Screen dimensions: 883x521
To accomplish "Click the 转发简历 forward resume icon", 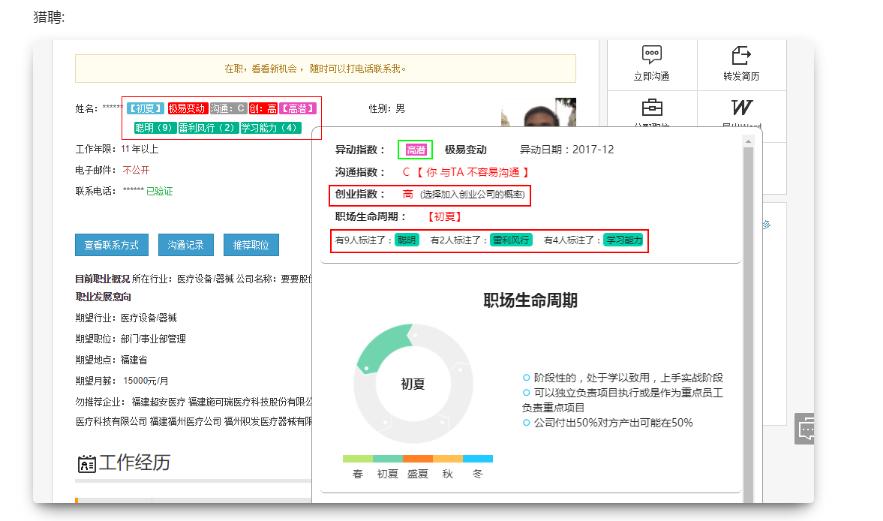I will tap(741, 55).
